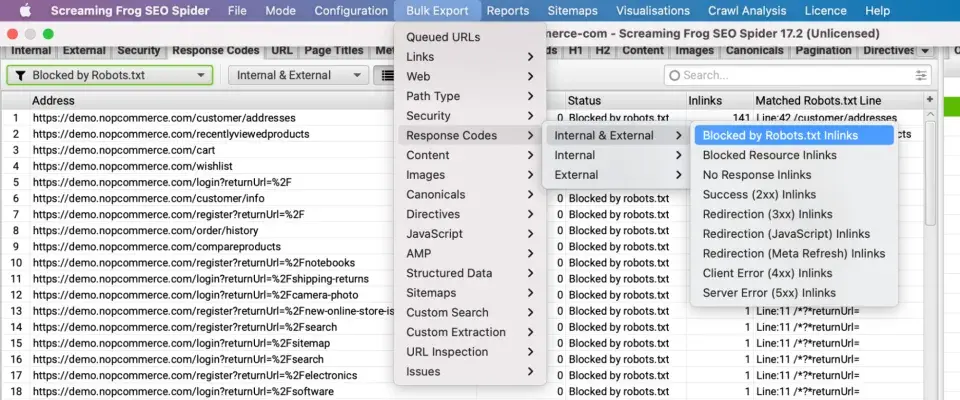
Task: Switch to the Canonicals tab
Action: pyautogui.click(x=754, y=51)
